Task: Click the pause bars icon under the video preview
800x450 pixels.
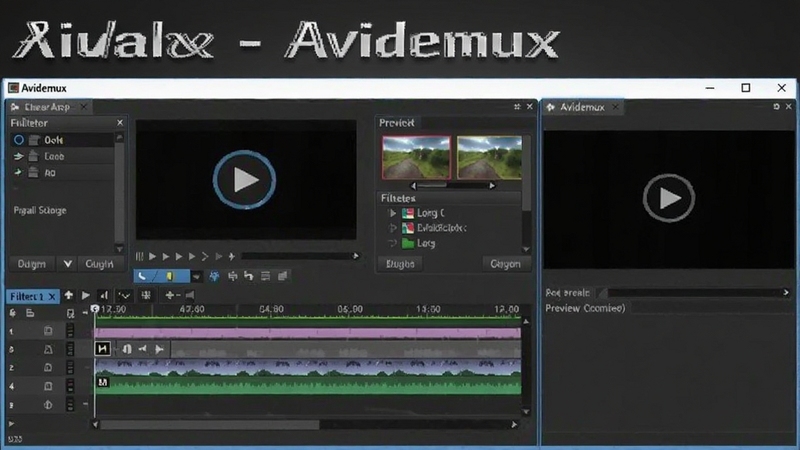Action: coord(139,256)
